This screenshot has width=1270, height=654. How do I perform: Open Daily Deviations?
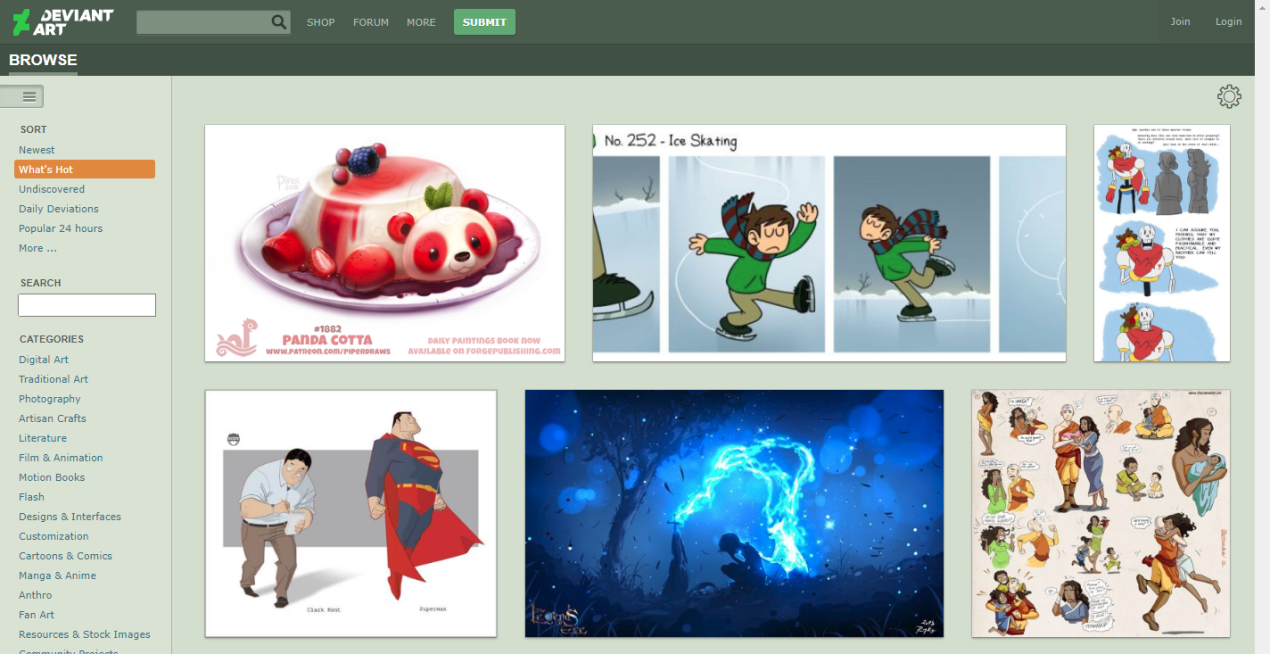pos(59,209)
